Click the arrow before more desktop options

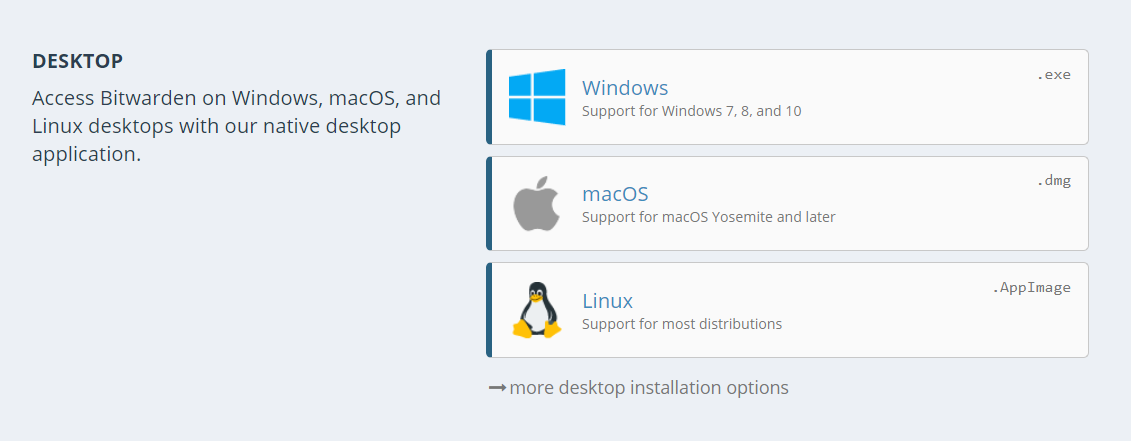coord(497,388)
